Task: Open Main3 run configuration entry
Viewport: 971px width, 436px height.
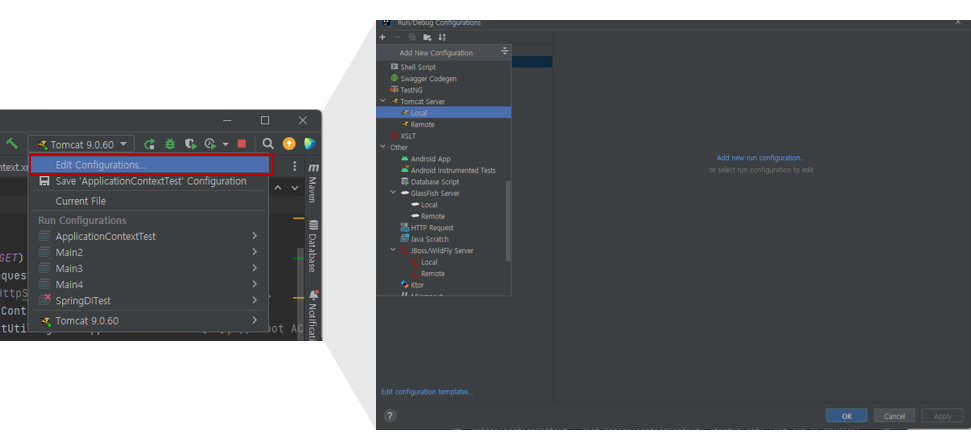Action: point(149,269)
